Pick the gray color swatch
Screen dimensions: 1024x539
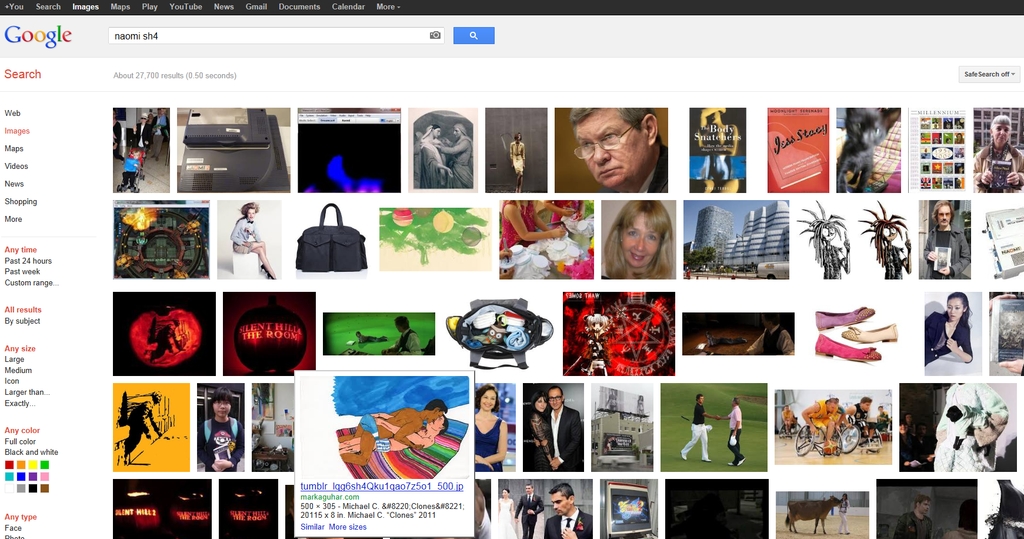(x=21, y=489)
